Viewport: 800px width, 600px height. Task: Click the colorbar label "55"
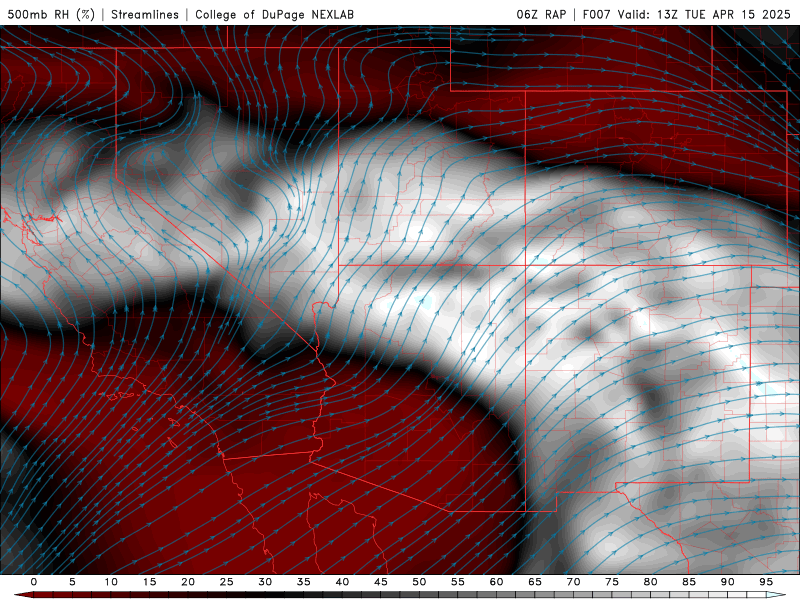point(457,582)
